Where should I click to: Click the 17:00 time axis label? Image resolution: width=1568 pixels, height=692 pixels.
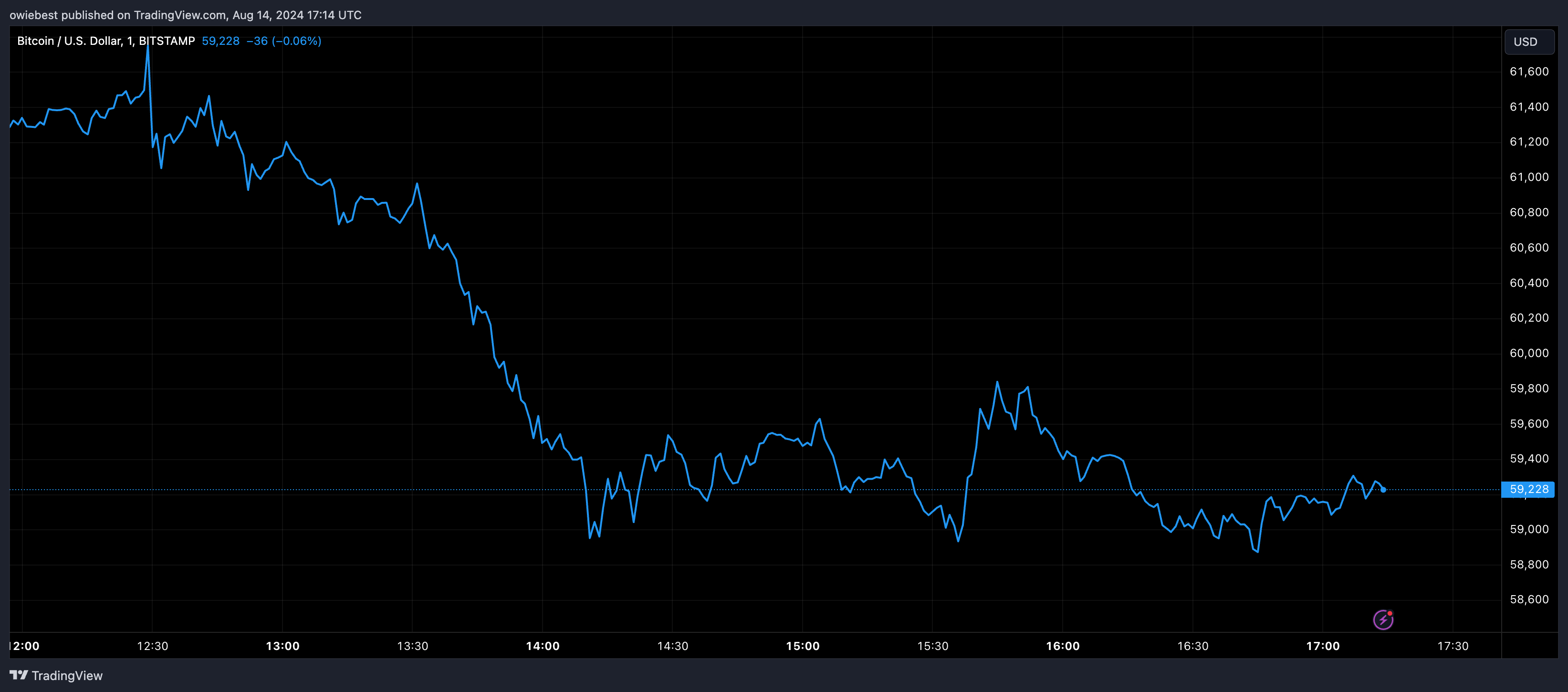point(1323,646)
